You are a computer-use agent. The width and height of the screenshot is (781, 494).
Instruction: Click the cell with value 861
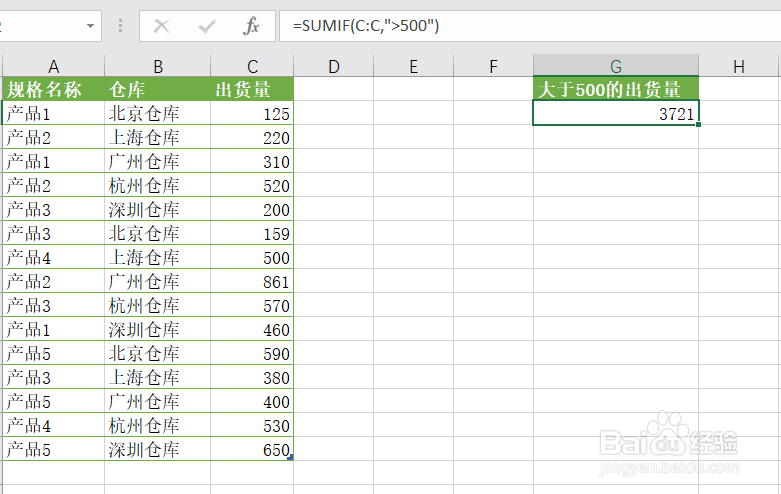tap(253, 281)
